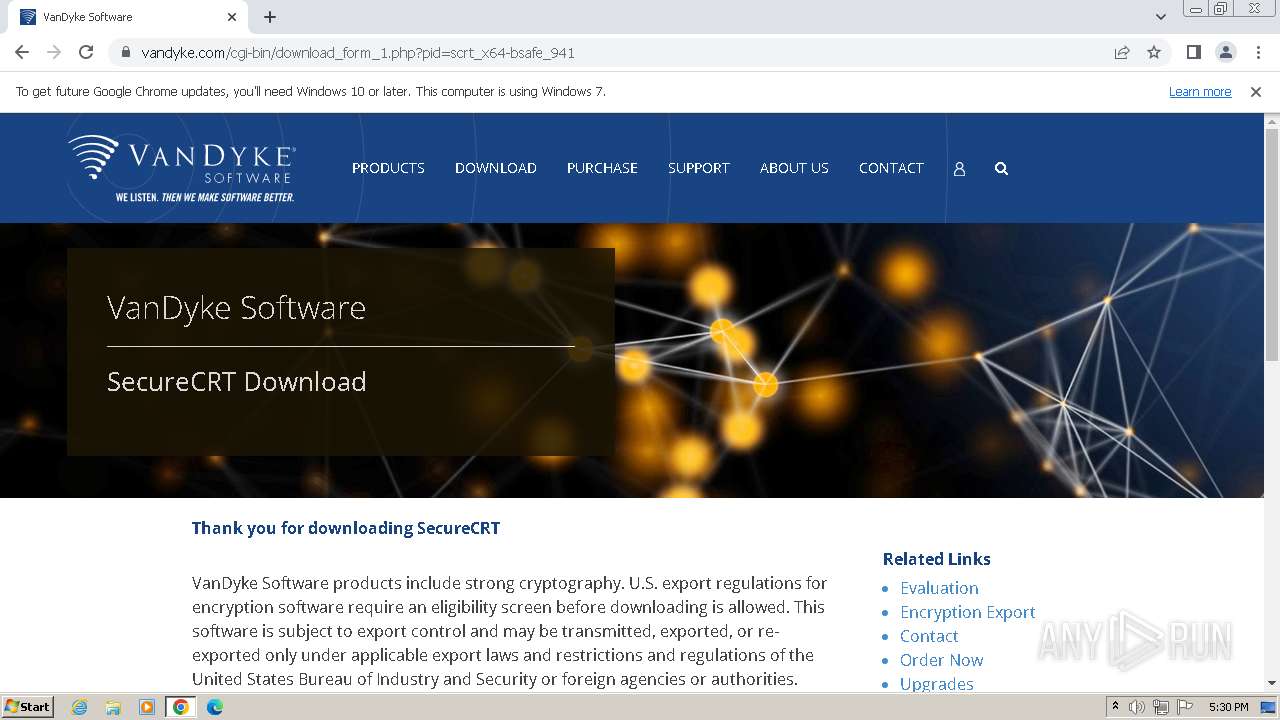Open the Chrome three-dot menu
The image size is (1280, 720).
(1258, 52)
